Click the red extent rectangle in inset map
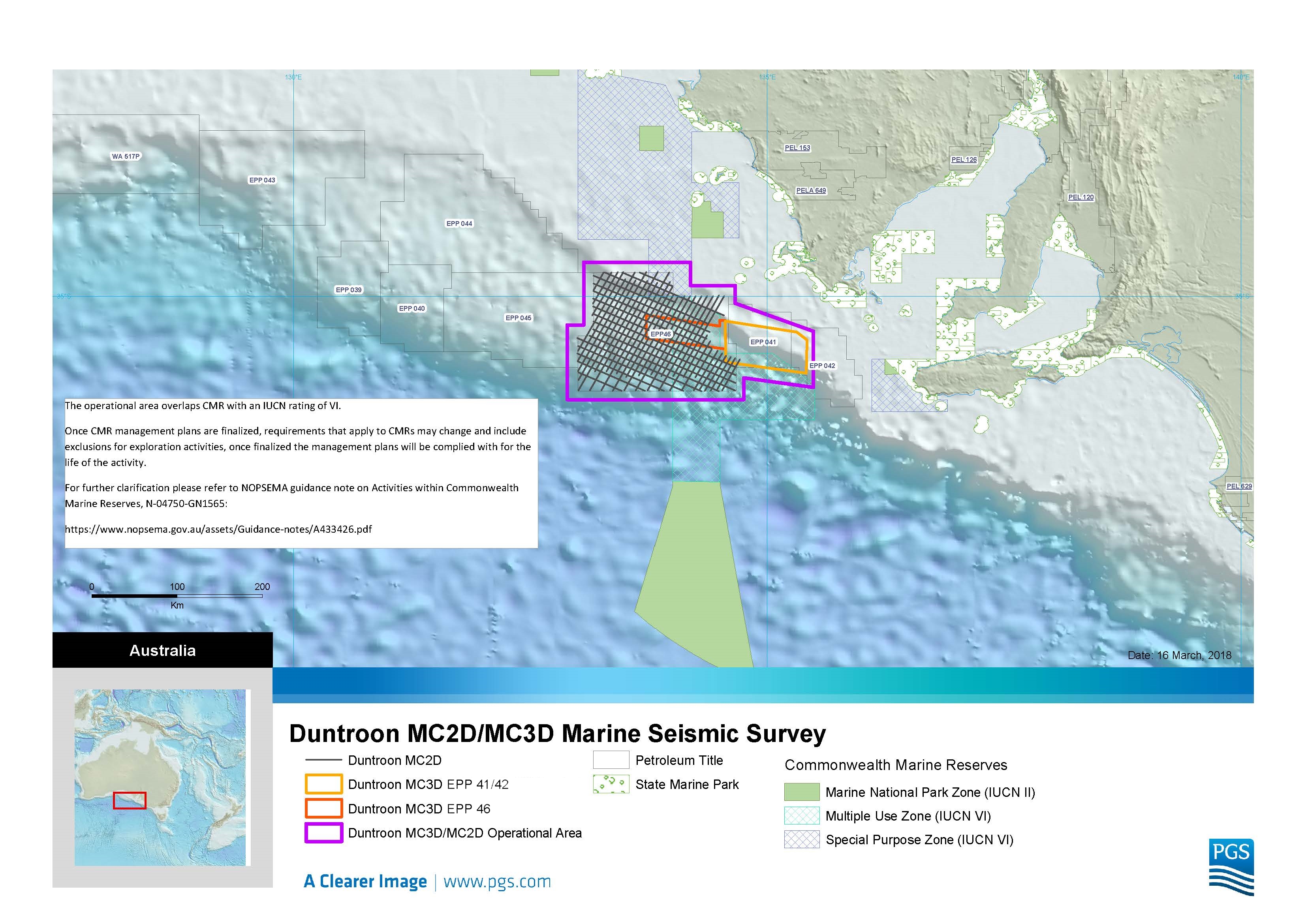 click(x=130, y=800)
